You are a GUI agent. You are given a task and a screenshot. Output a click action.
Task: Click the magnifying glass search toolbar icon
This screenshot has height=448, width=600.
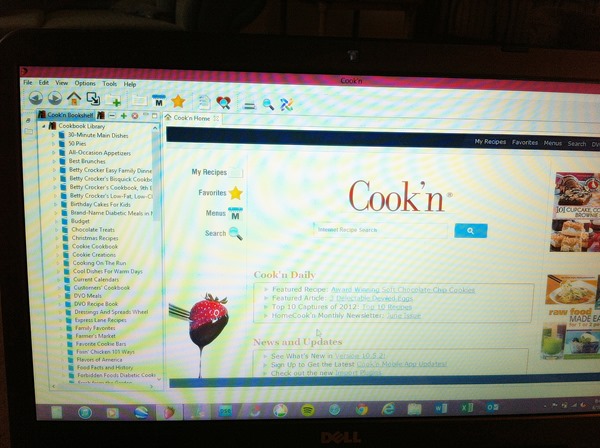coord(268,104)
